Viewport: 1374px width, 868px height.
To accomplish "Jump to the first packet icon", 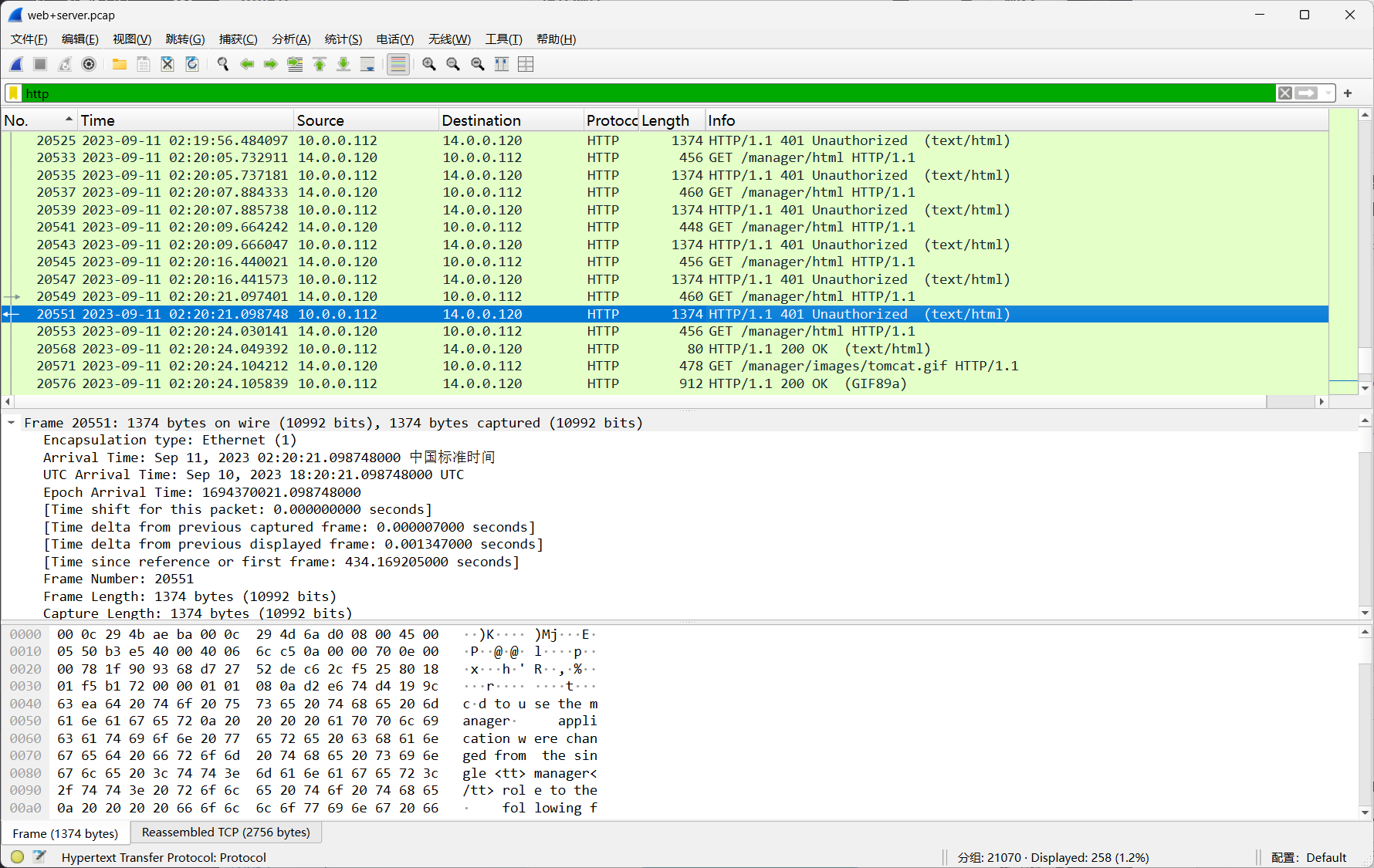I will pos(320,64).
